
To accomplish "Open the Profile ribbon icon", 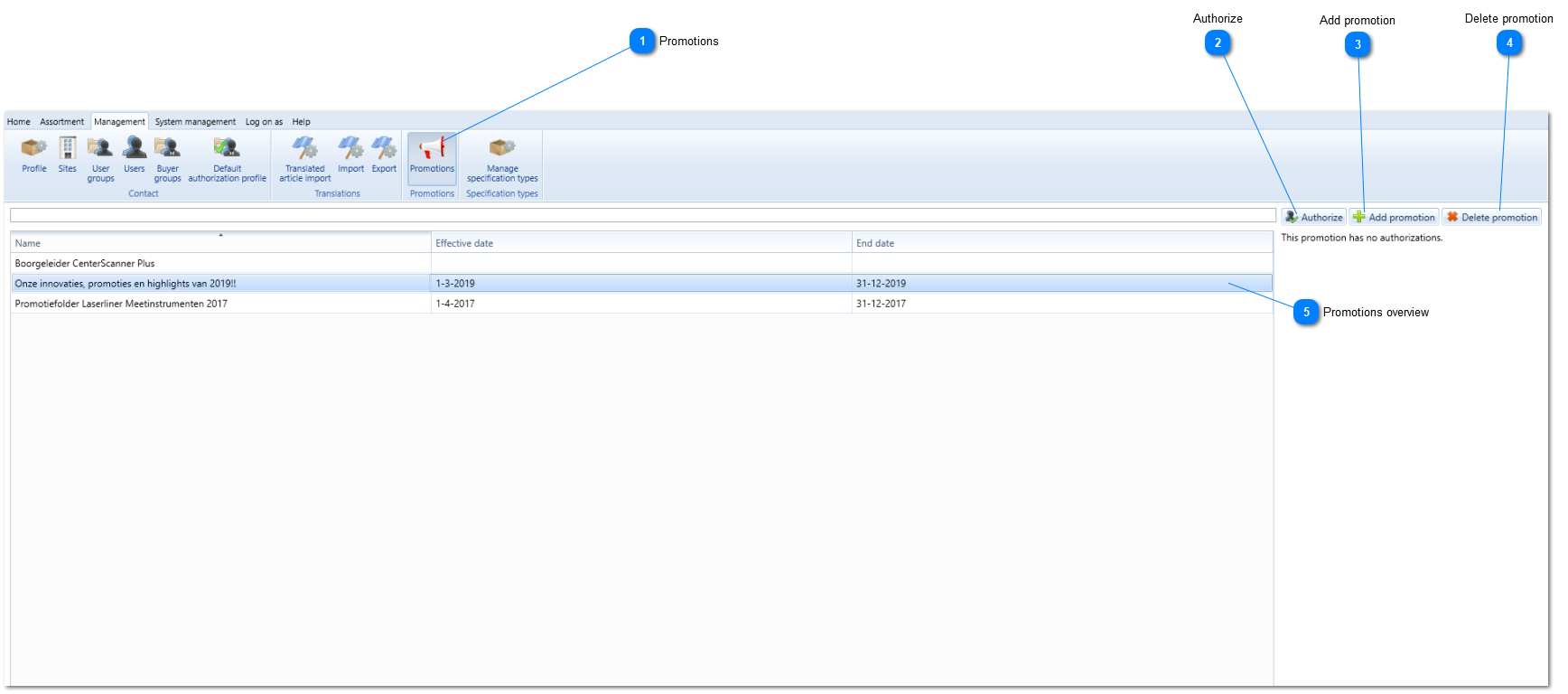I will pos(34,155).
